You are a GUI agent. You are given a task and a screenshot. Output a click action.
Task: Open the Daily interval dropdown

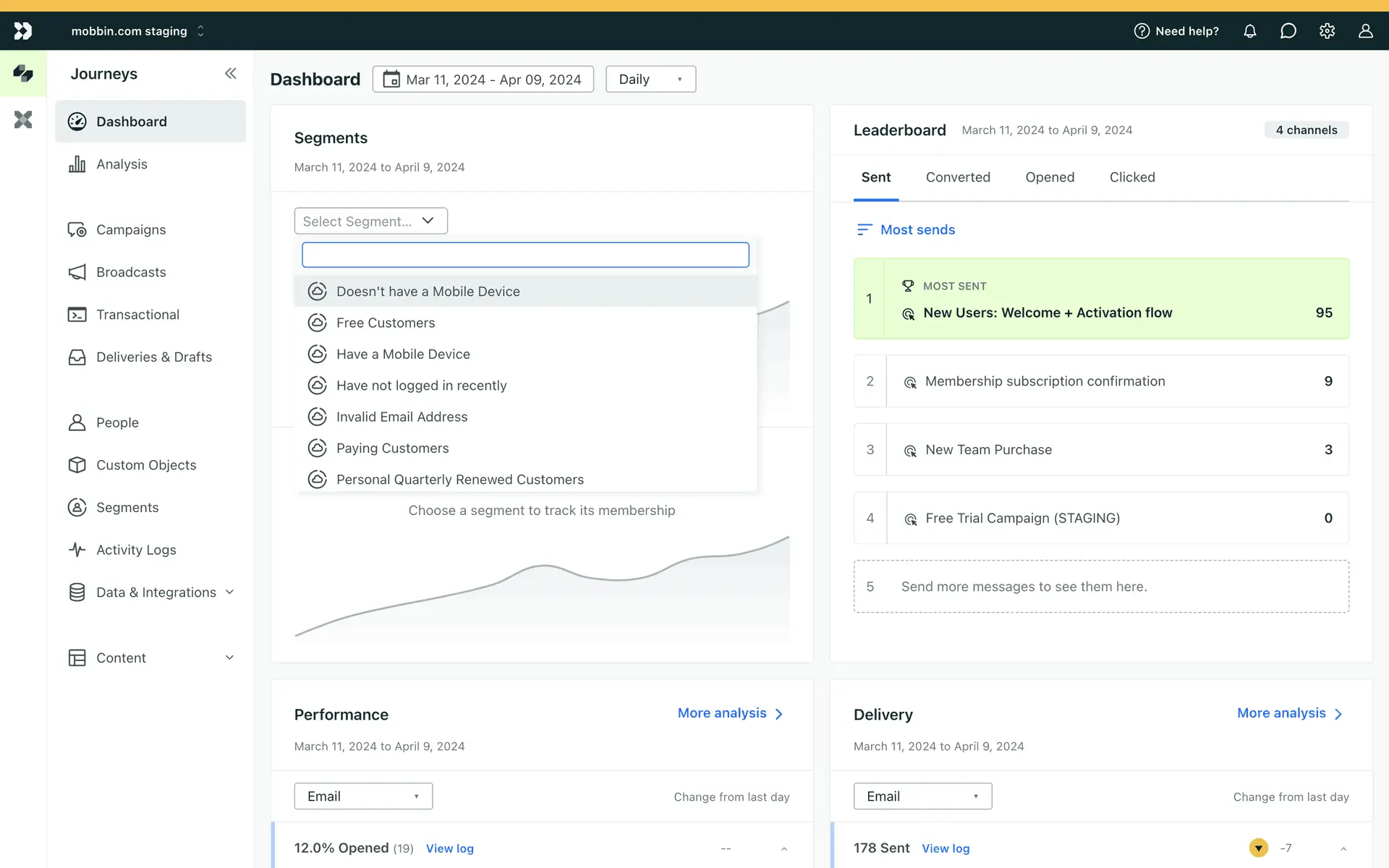(x=650, y=79)
